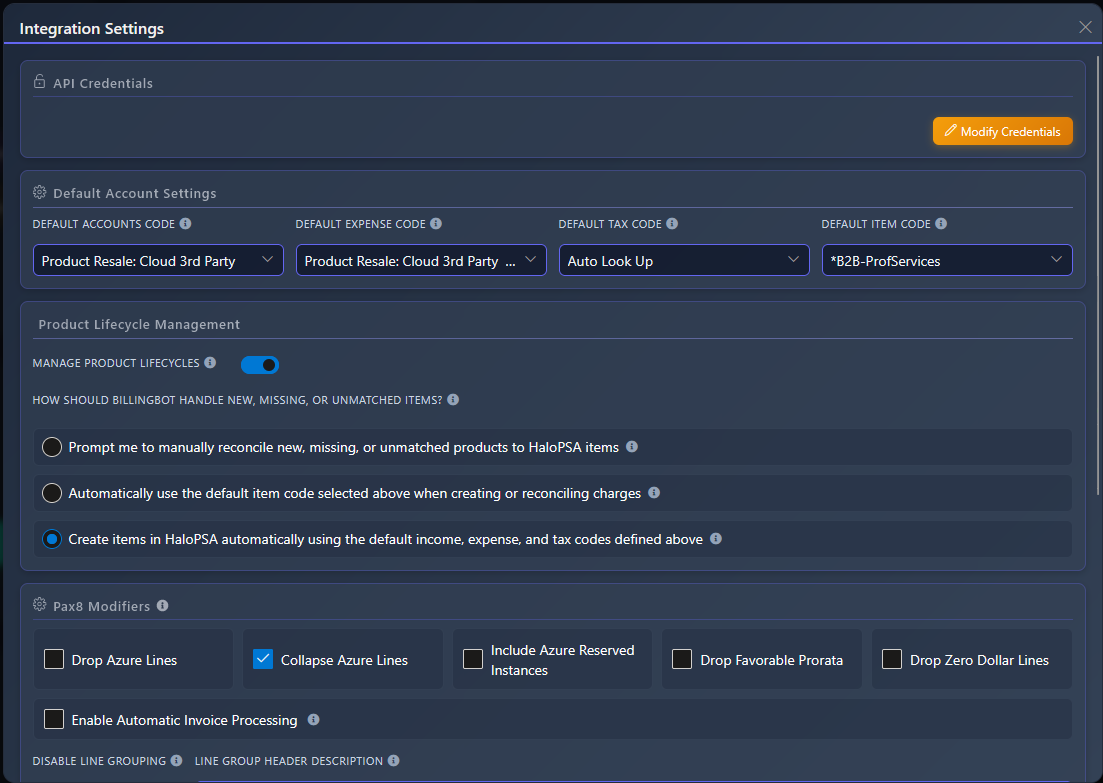This screenshot has height=783, width=1103.
Task: Uncheck the Collapse Azure Lines checkbox
Action: pyautogui.click(x=263, y=659)
